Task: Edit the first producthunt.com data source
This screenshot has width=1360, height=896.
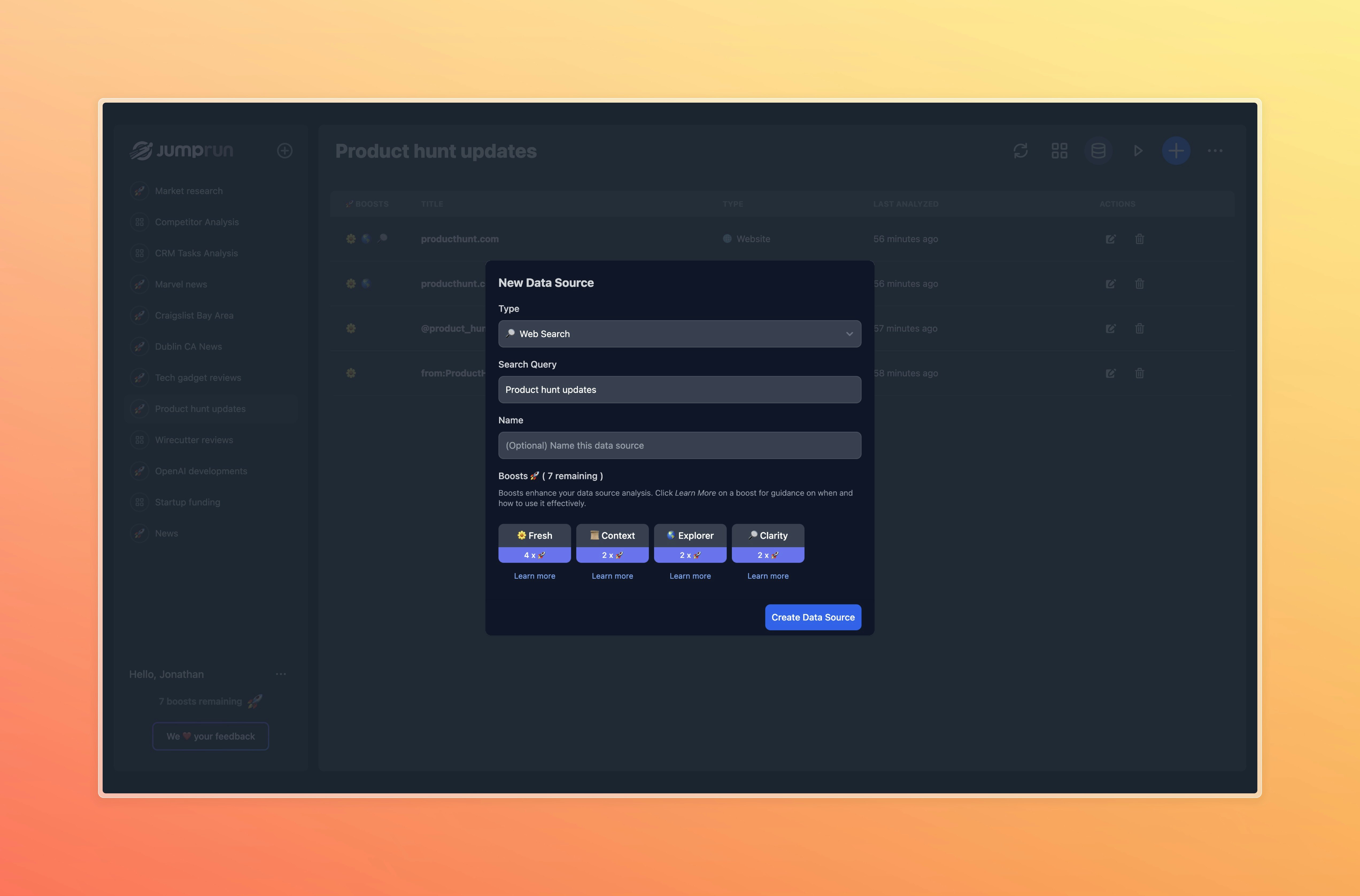Action: [1110, 239]
